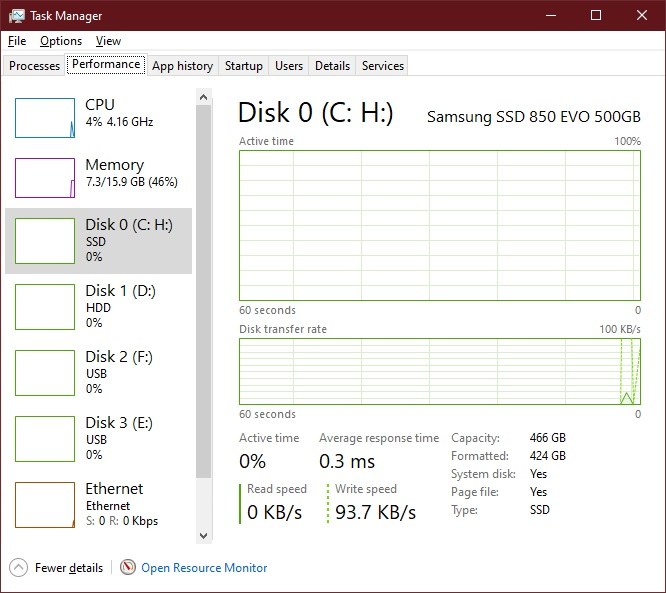Click the Fewer details chevron icon
This screenshot has width=666, height=593.
[x=18, y=567]
